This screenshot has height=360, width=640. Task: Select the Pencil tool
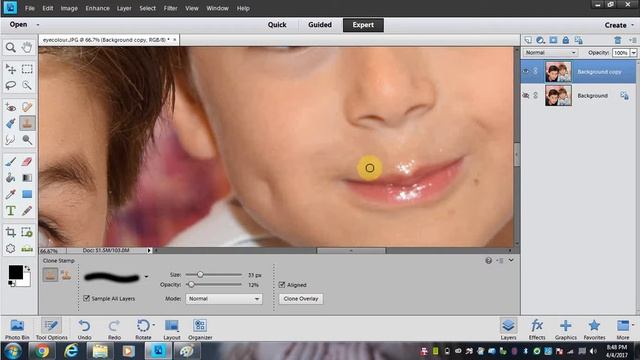27,211
